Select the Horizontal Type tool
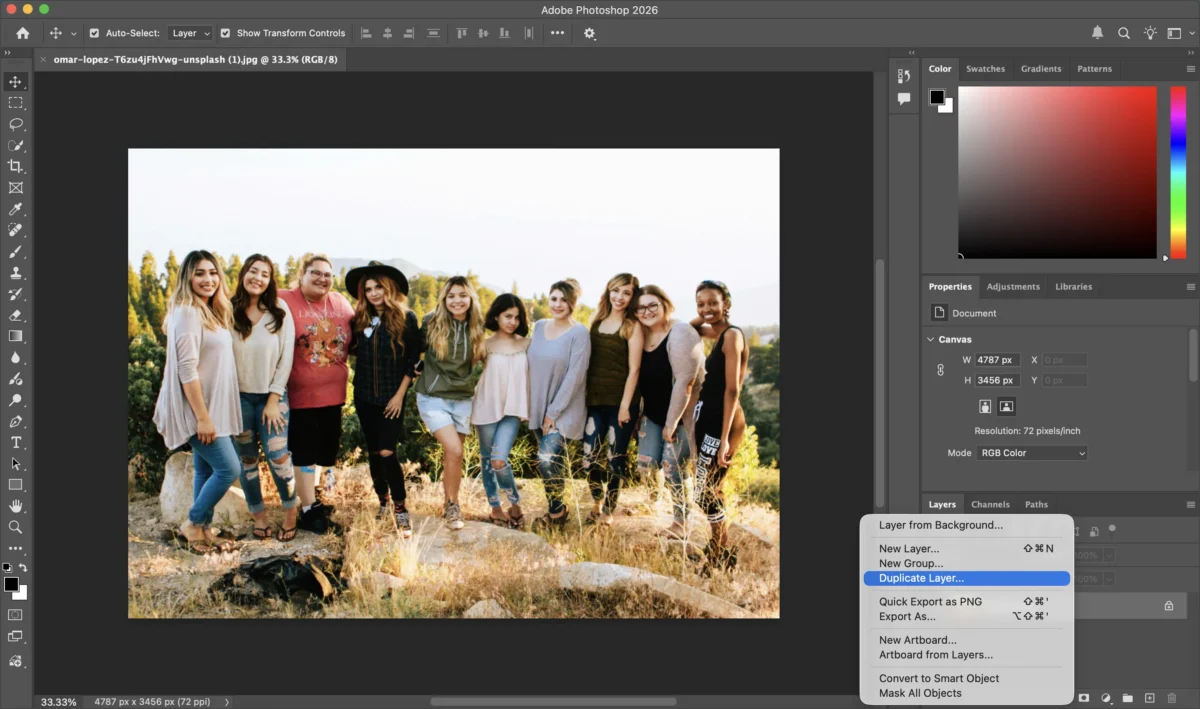Image resolution: width=1200 pixels, height=709 pixels. tap(16, 442)
